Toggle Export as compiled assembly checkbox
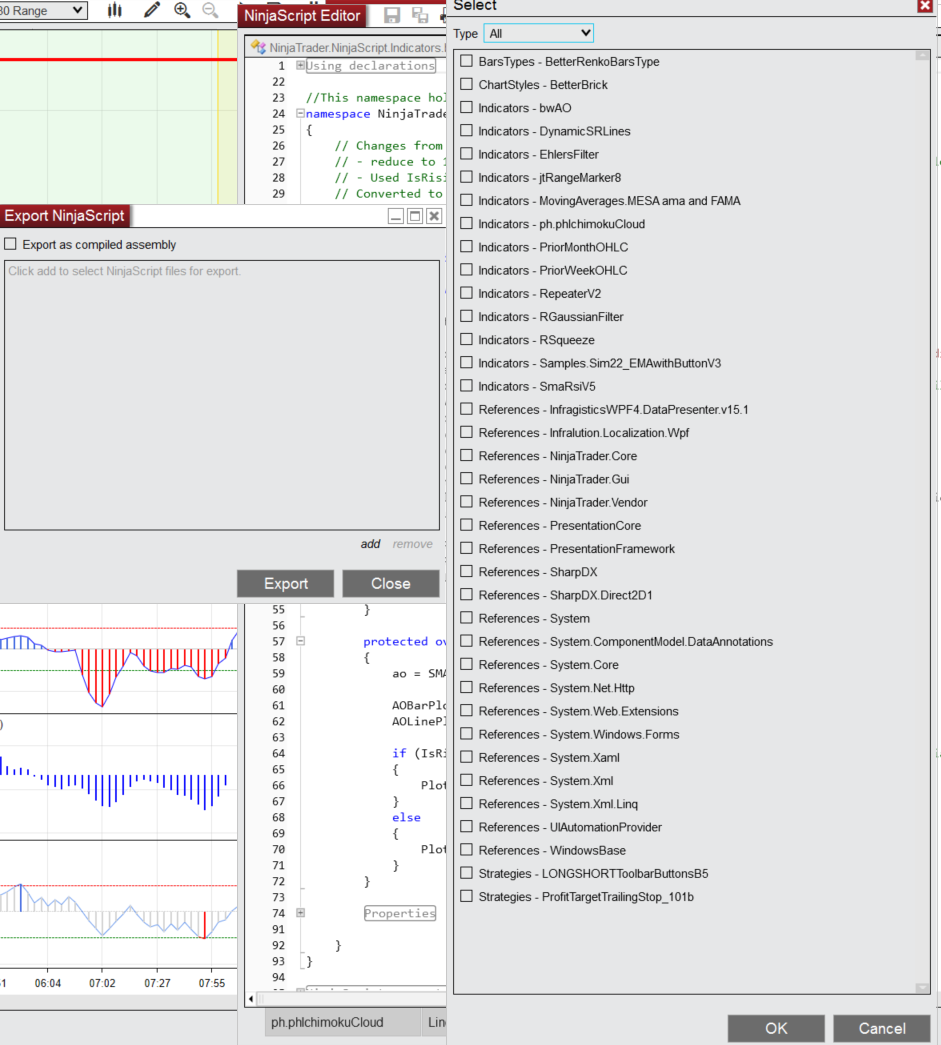This screenshot has height=1045, width=941. point(10,244)
